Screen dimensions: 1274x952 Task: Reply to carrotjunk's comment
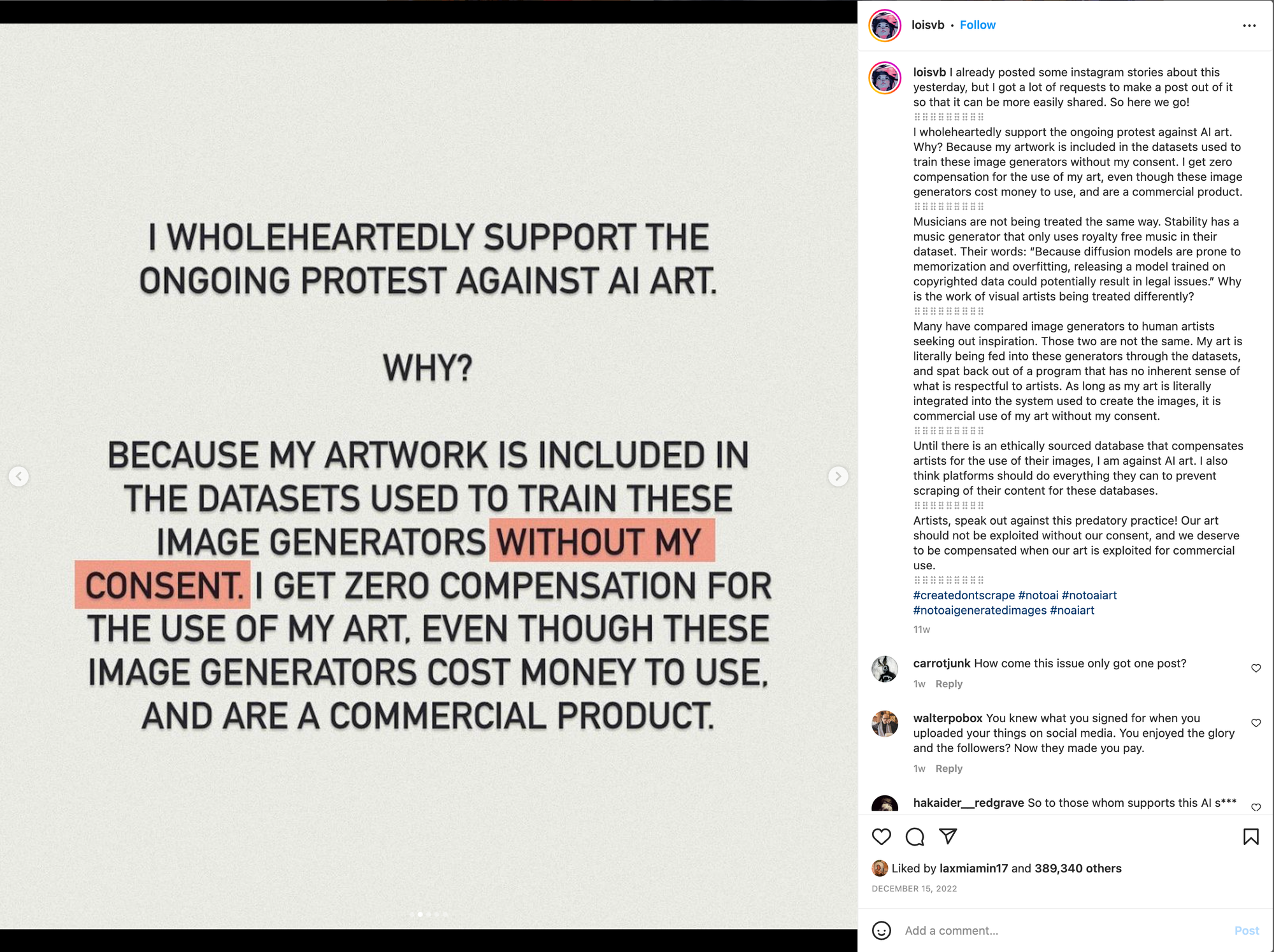[948, 683]
